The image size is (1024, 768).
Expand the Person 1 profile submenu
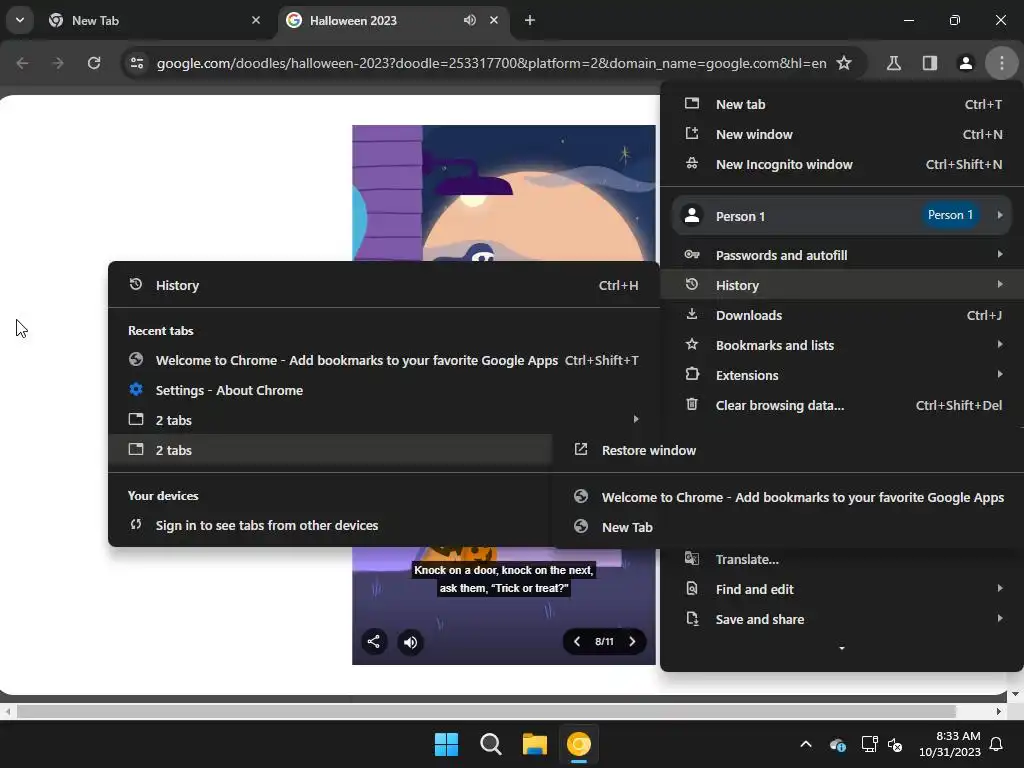[x=841, y=216]
